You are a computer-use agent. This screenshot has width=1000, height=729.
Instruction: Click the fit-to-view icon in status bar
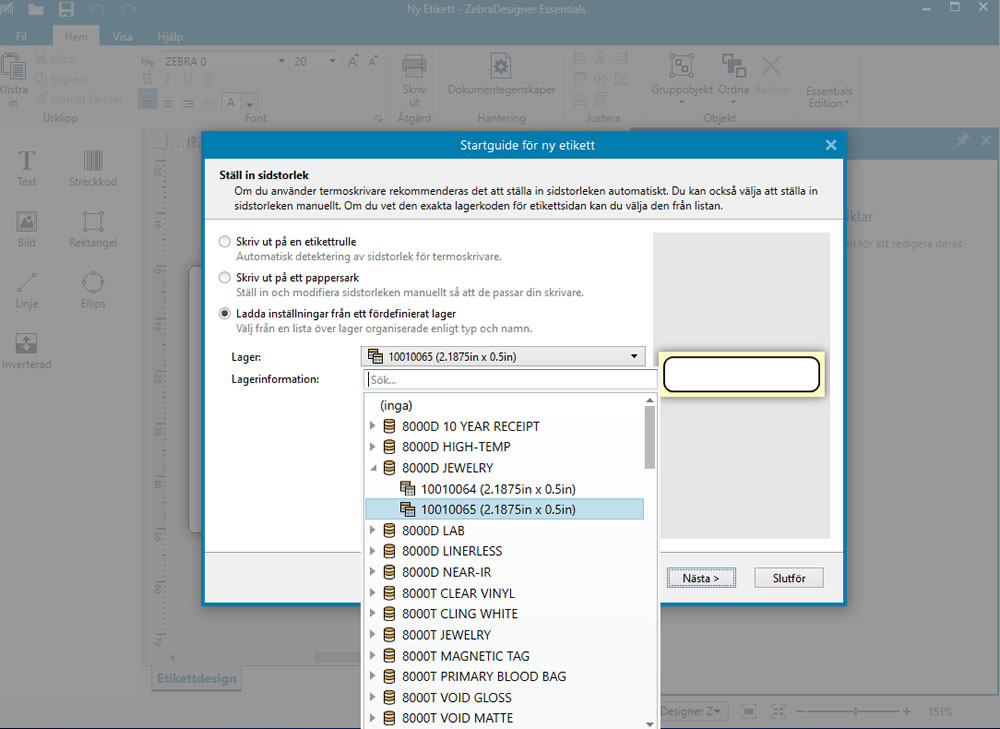[x=749, y=711]
